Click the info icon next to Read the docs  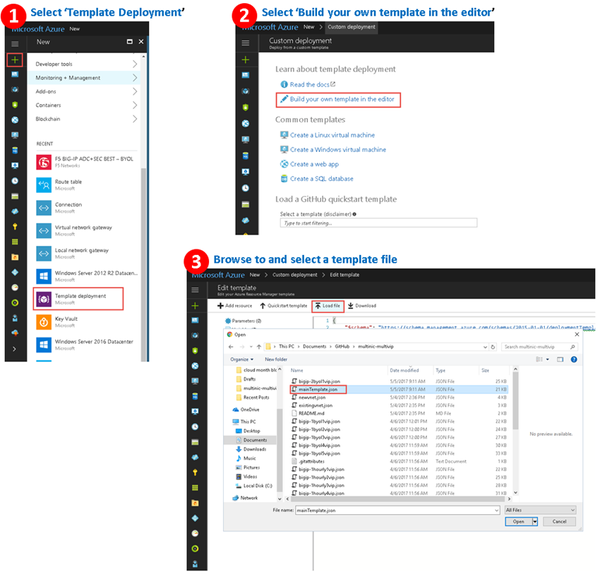pos(284,85)
